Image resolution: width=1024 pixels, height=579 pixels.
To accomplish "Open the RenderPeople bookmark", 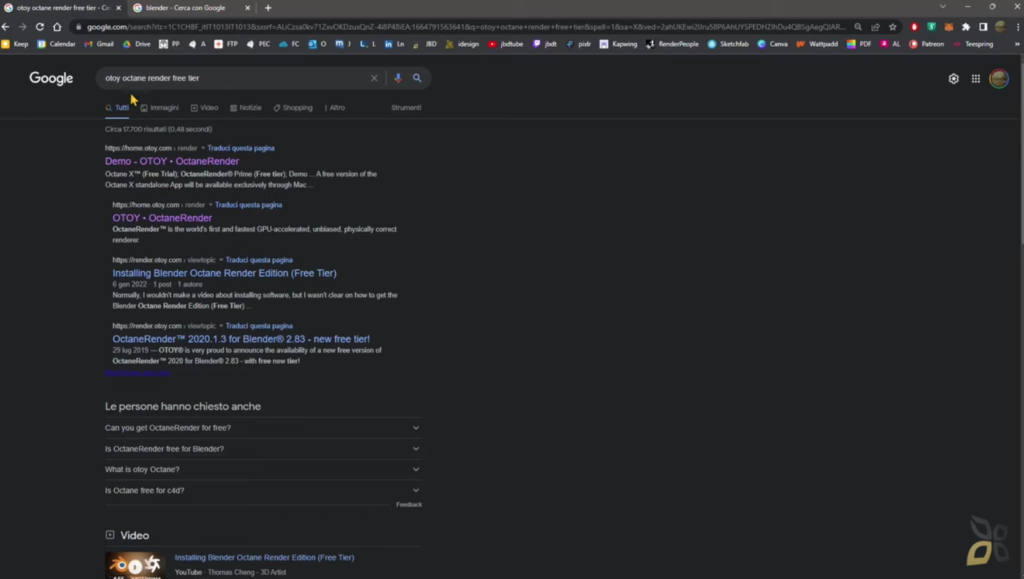I will (672, 44).
